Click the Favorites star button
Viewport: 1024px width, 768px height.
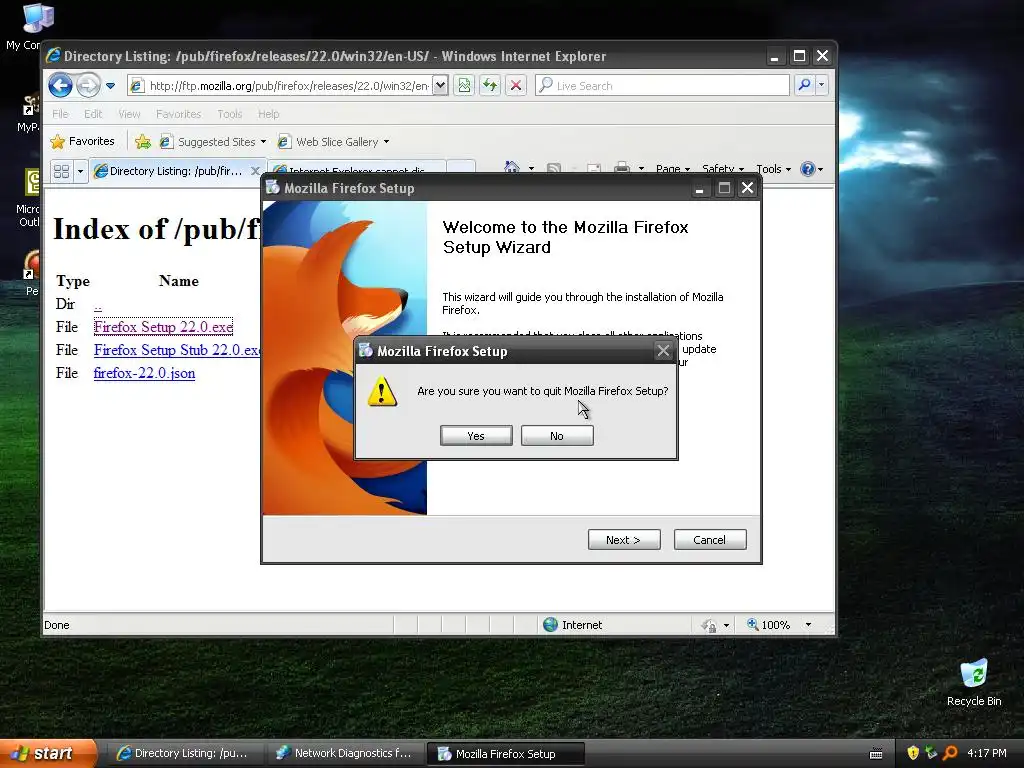(83, 141)
